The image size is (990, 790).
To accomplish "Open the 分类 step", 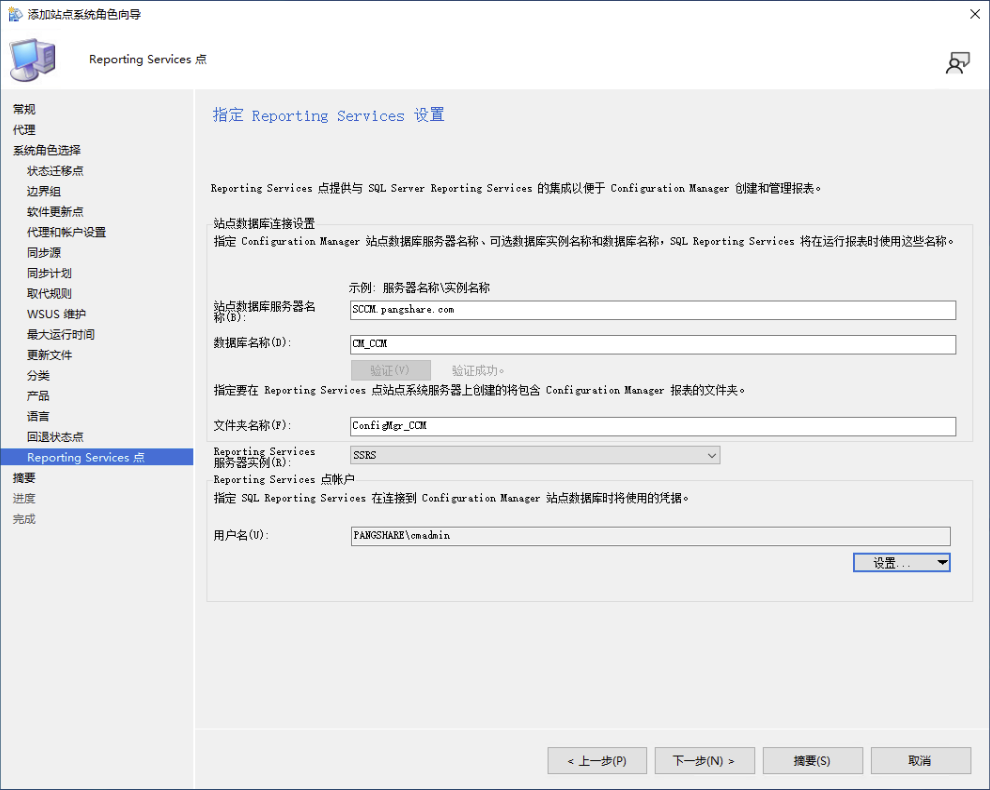I will (x=39, y=376).
